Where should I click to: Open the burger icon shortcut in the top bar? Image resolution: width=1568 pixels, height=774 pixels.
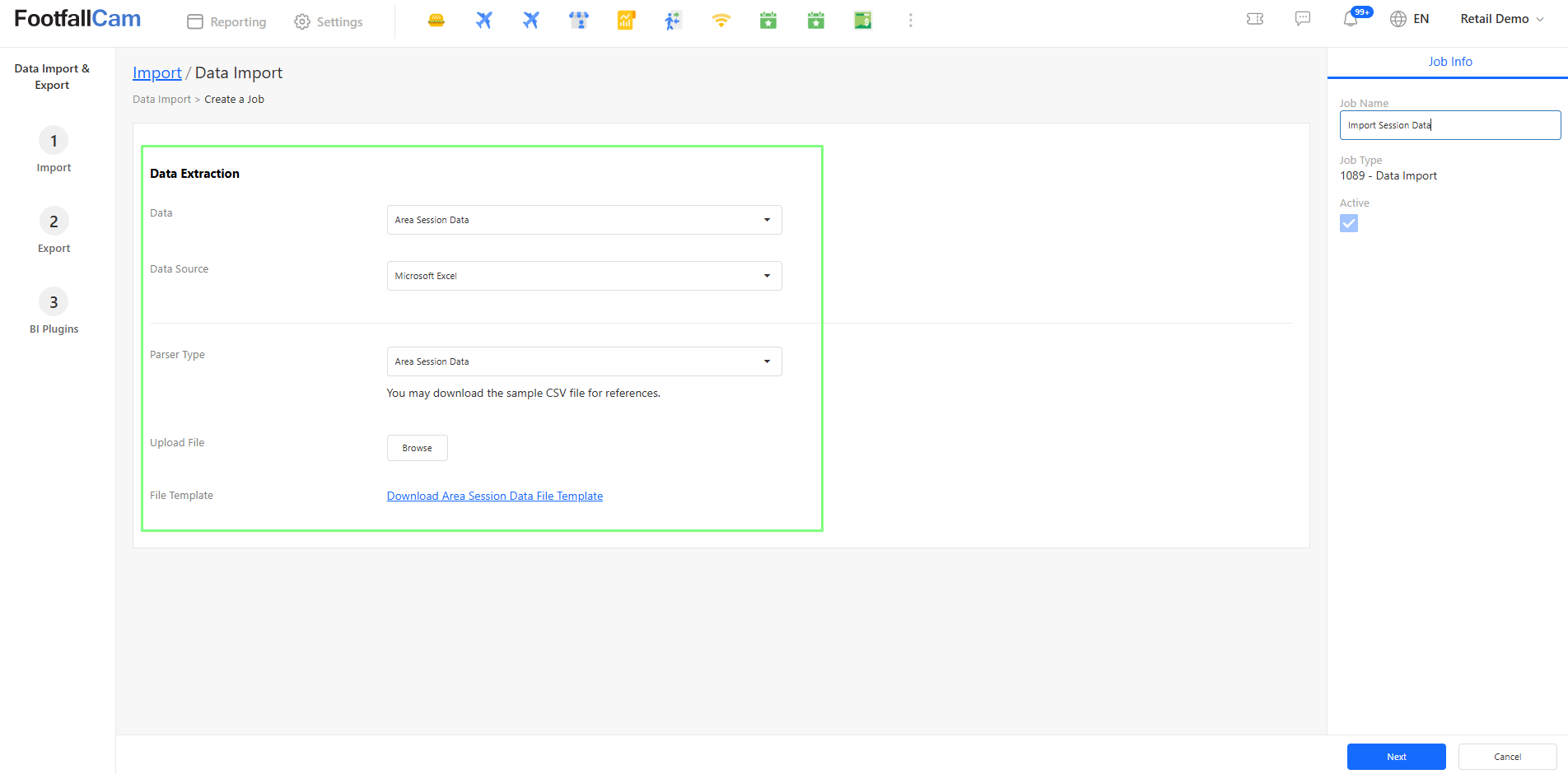[436, 21]
